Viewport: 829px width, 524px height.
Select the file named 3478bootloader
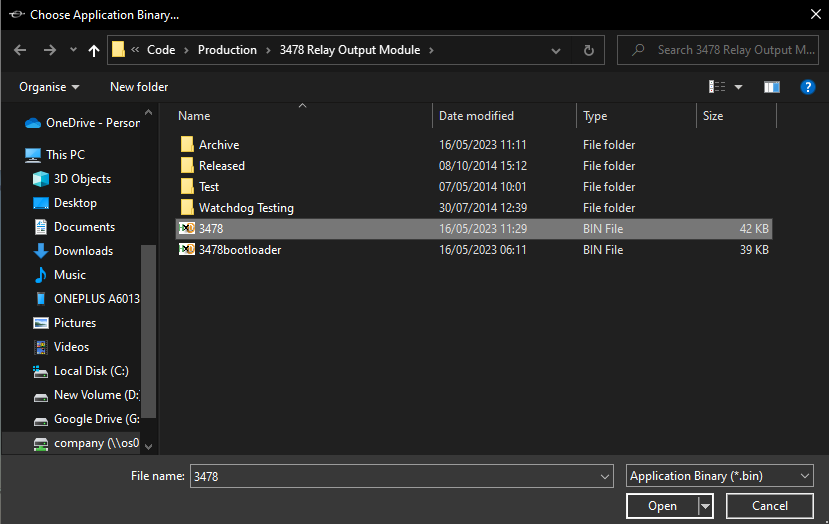coord(240,250)
